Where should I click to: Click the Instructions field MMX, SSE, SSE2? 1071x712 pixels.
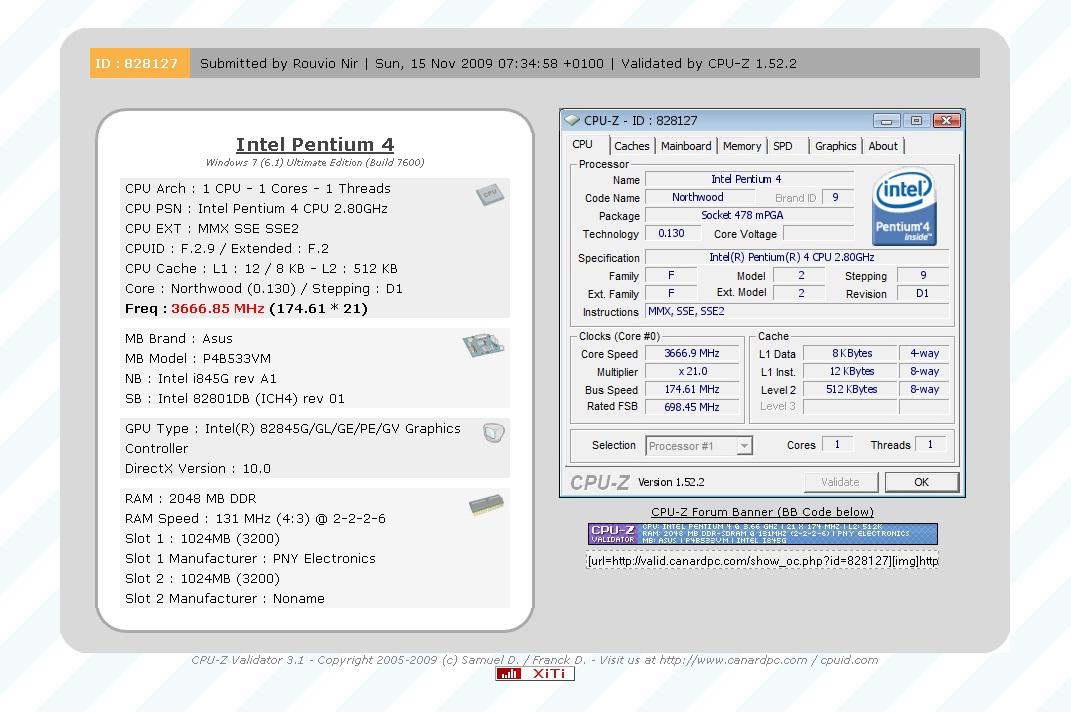796,311
